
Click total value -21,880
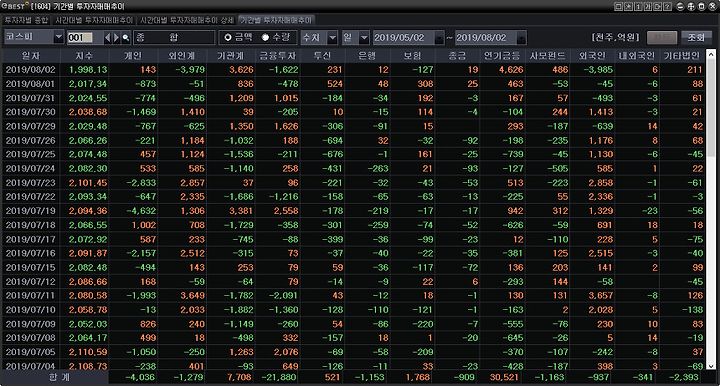click(278, 377)
